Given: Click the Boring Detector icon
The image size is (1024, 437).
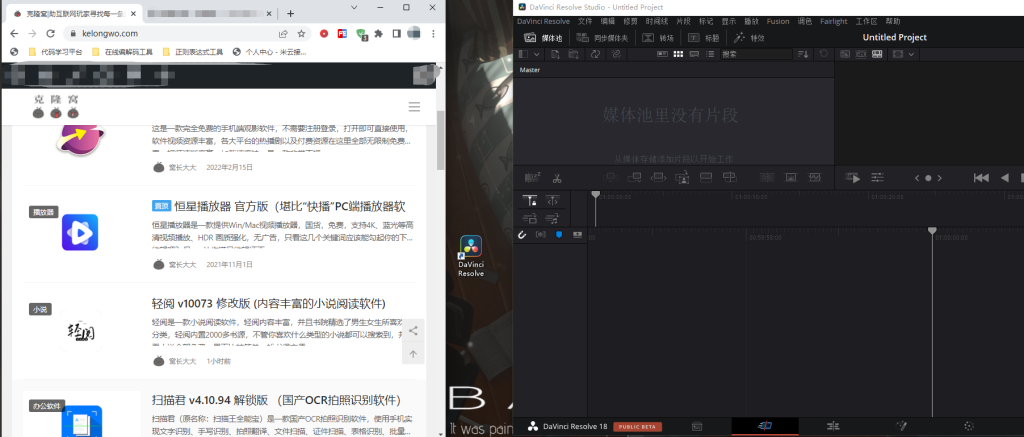Looking at the screenshot, I should [x=533, y=177].
